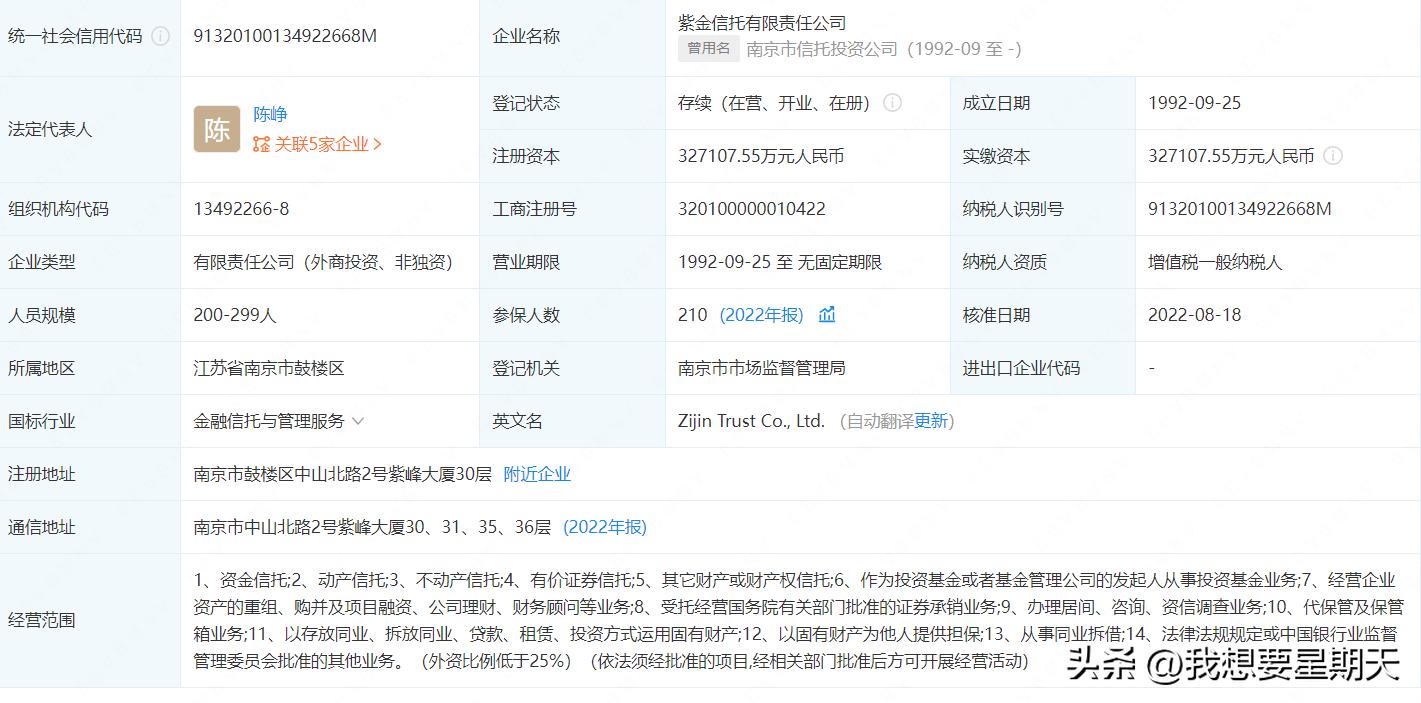Open legal representative 陈峥 profile link
This screenshot has height=703, width=1421.
[271, 113]
